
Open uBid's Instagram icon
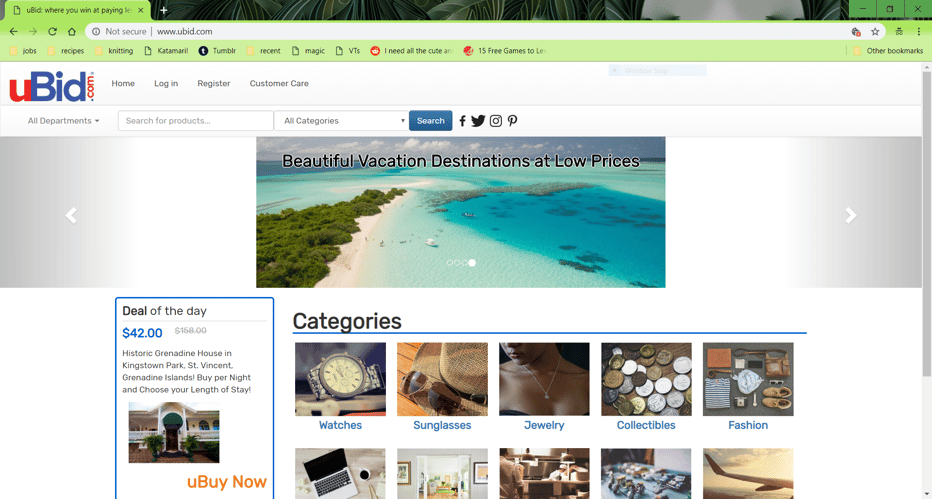(x=496, y=121)
